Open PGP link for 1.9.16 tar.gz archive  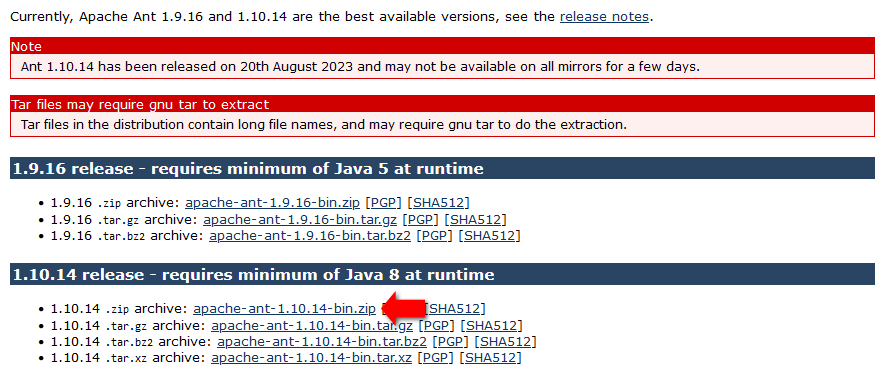pos(421,219)
